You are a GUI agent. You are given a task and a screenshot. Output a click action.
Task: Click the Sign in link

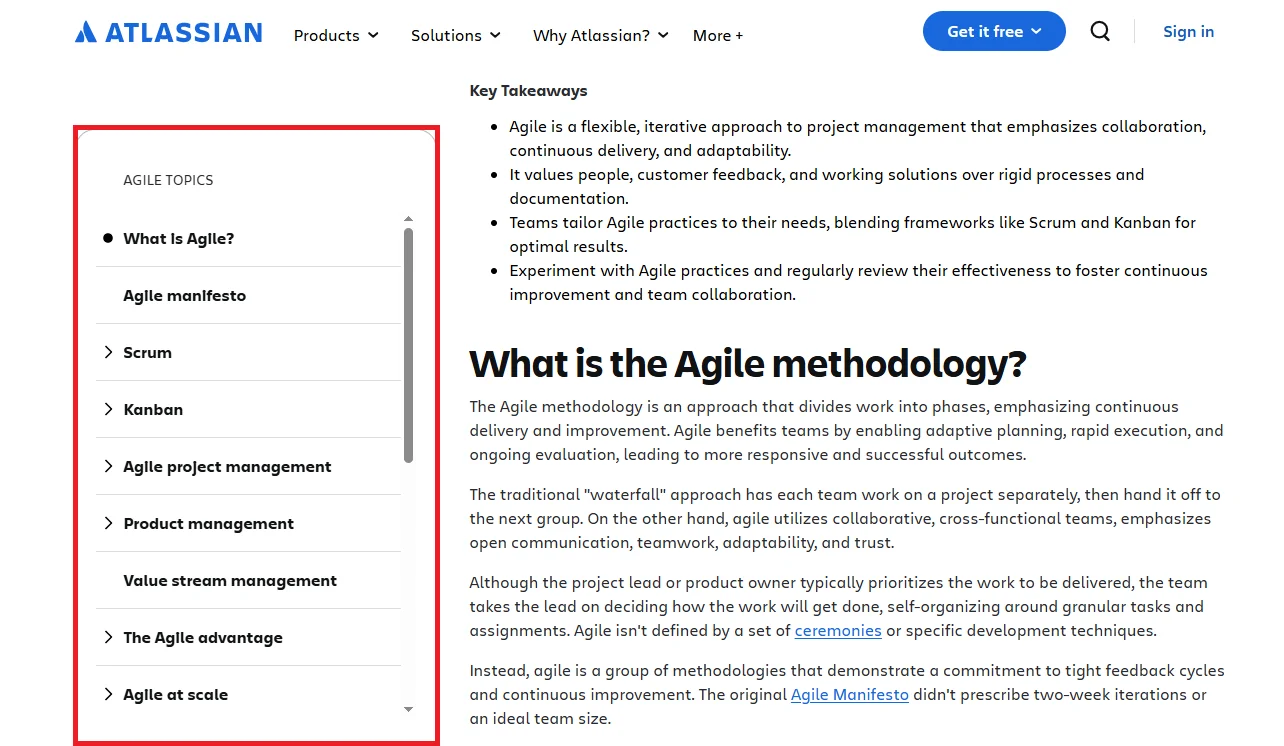coord(1188,31)
